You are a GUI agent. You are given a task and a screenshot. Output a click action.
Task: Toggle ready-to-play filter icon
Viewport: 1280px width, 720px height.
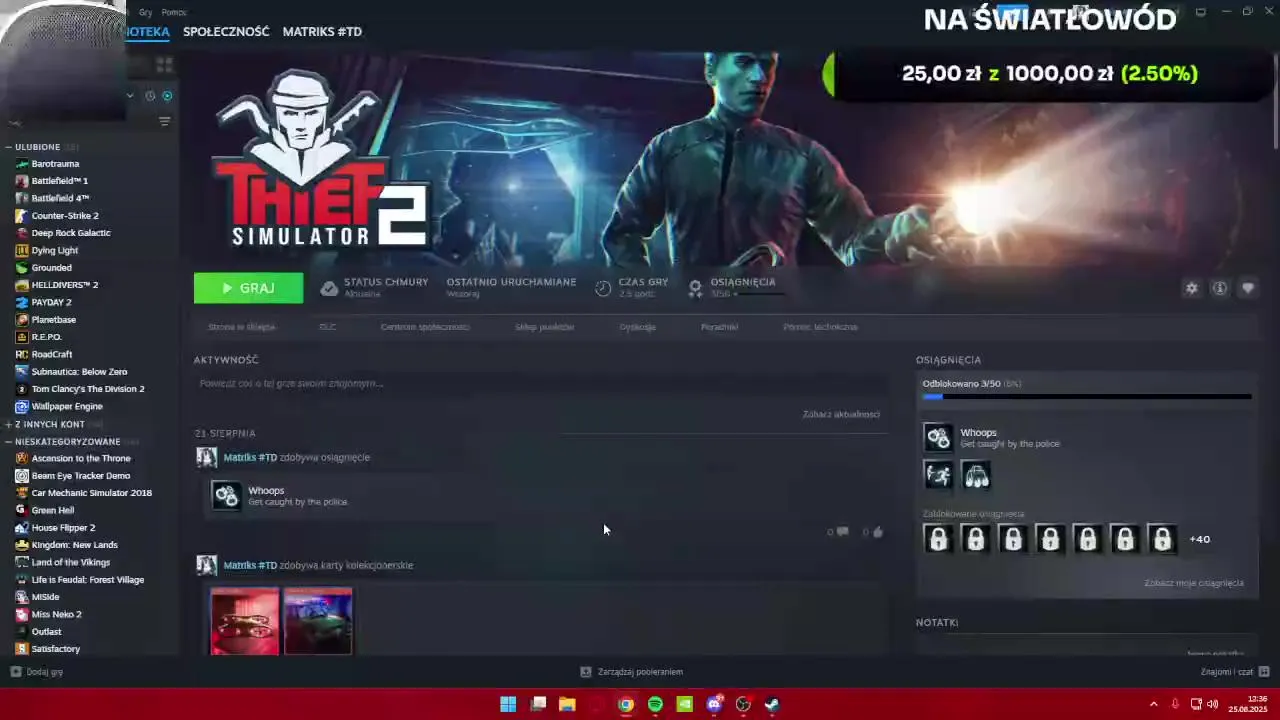pos(167,96)
